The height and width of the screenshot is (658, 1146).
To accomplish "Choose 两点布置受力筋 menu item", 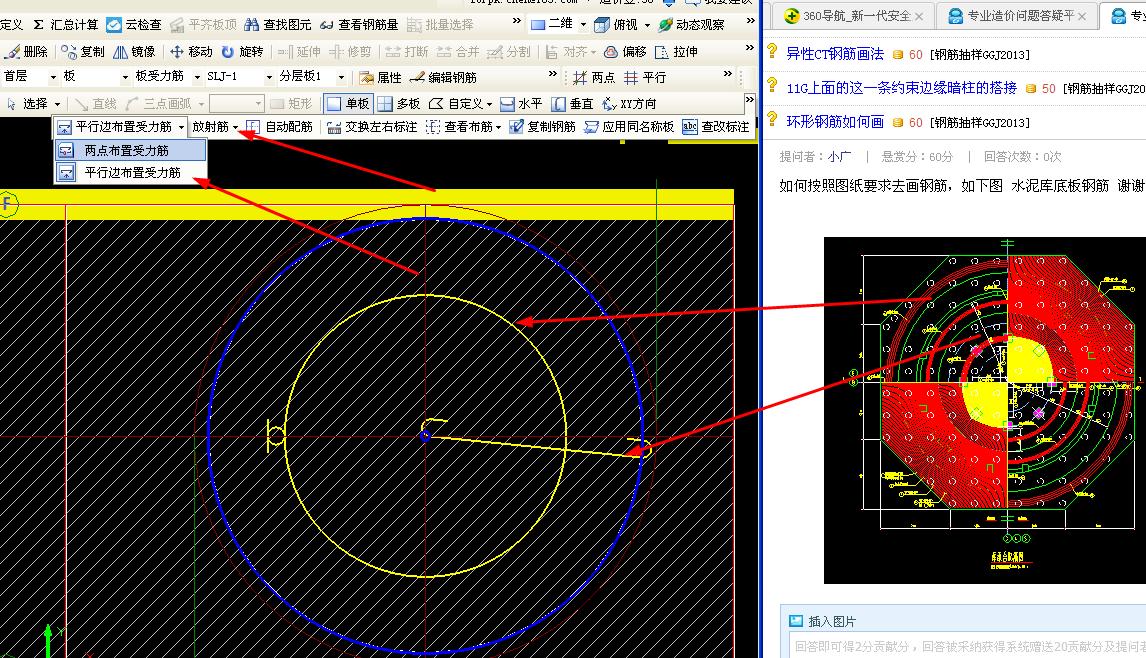I will point(130,151).
